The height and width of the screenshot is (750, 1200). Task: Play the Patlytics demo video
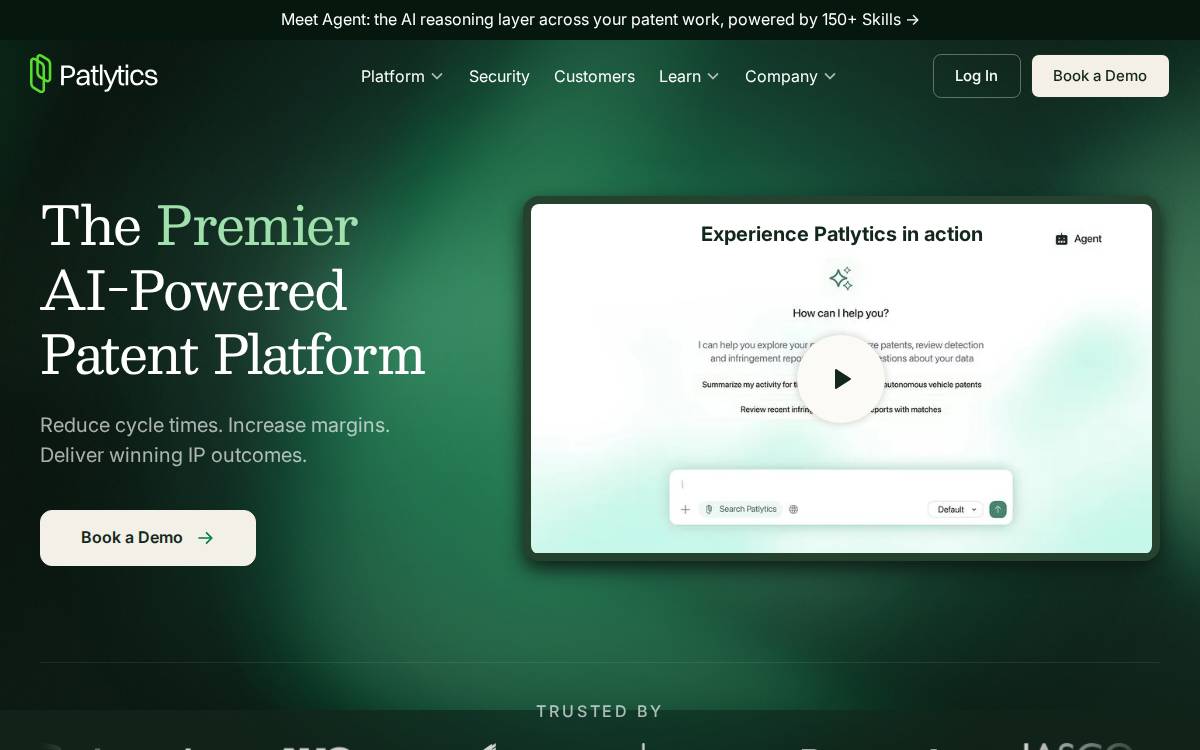[x=841, y=379]
